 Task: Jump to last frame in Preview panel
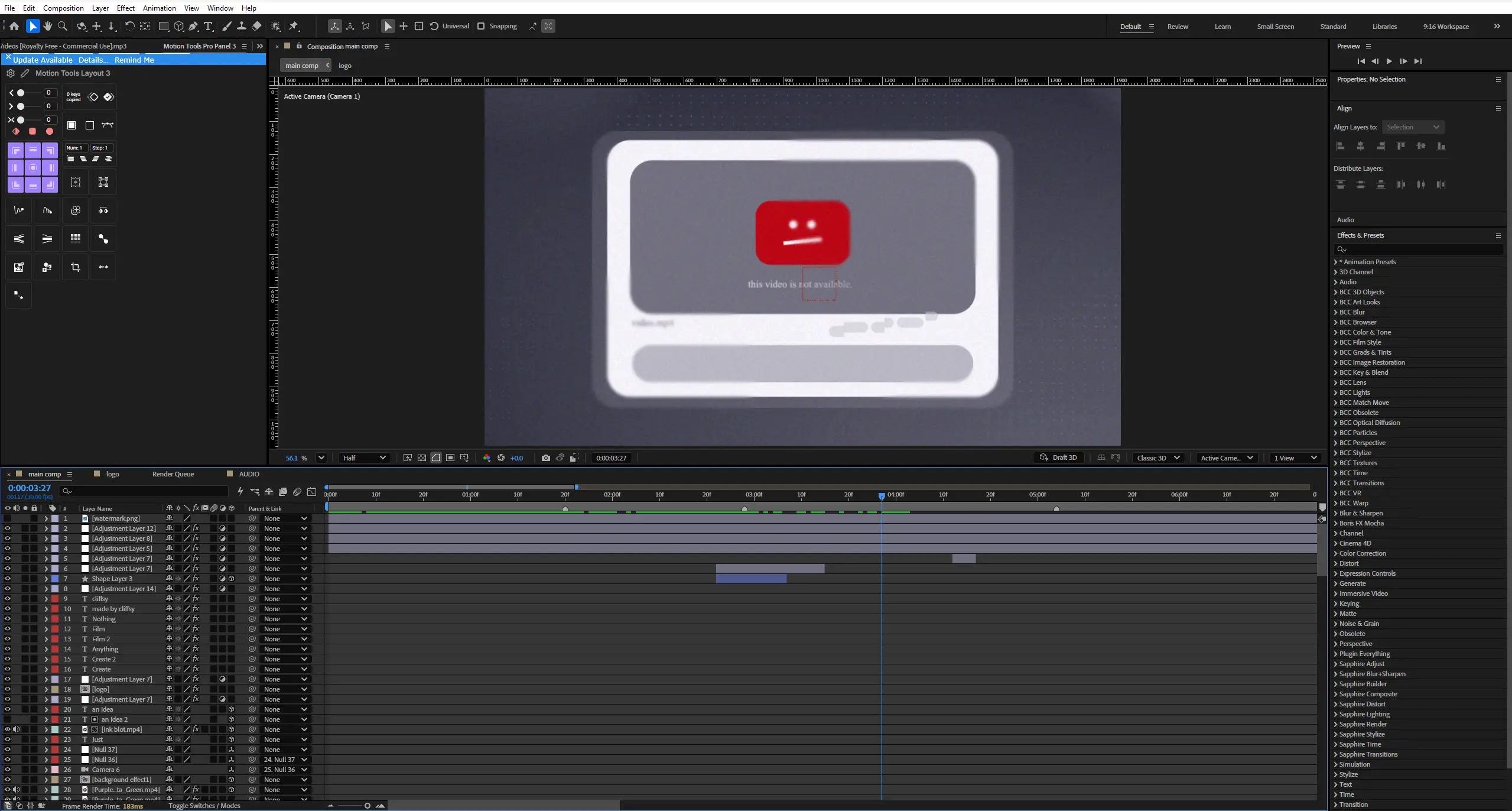click(x=1418, y=61)
